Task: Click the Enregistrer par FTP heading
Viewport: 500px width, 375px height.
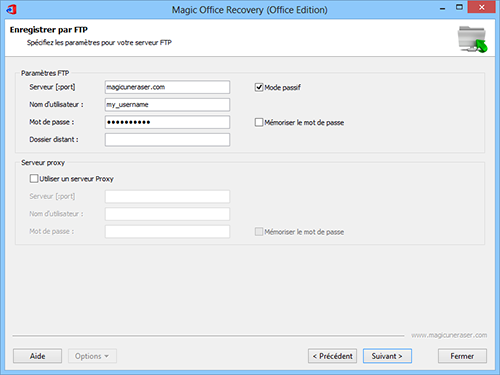Action: (49, 30)
